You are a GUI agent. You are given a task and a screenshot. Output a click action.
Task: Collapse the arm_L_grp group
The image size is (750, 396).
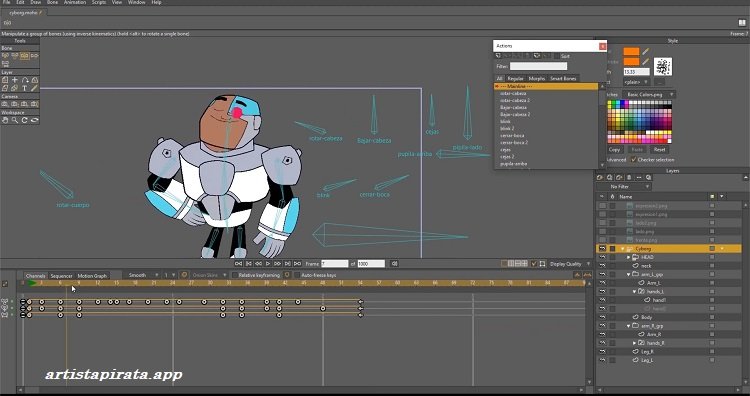(x=629, y=275)
